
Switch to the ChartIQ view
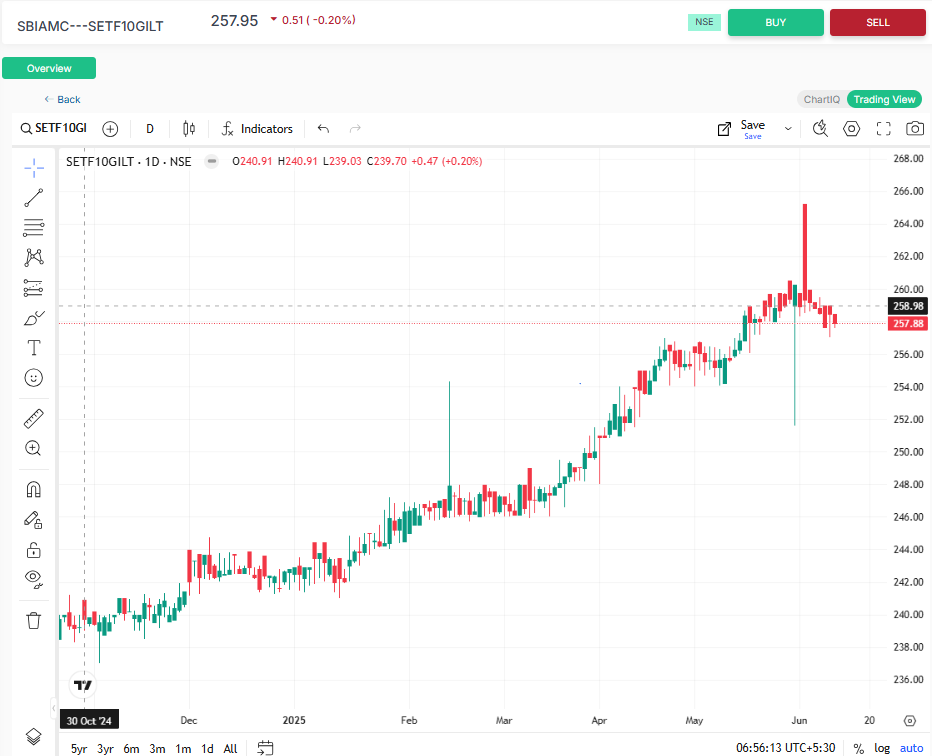point(821,99)
